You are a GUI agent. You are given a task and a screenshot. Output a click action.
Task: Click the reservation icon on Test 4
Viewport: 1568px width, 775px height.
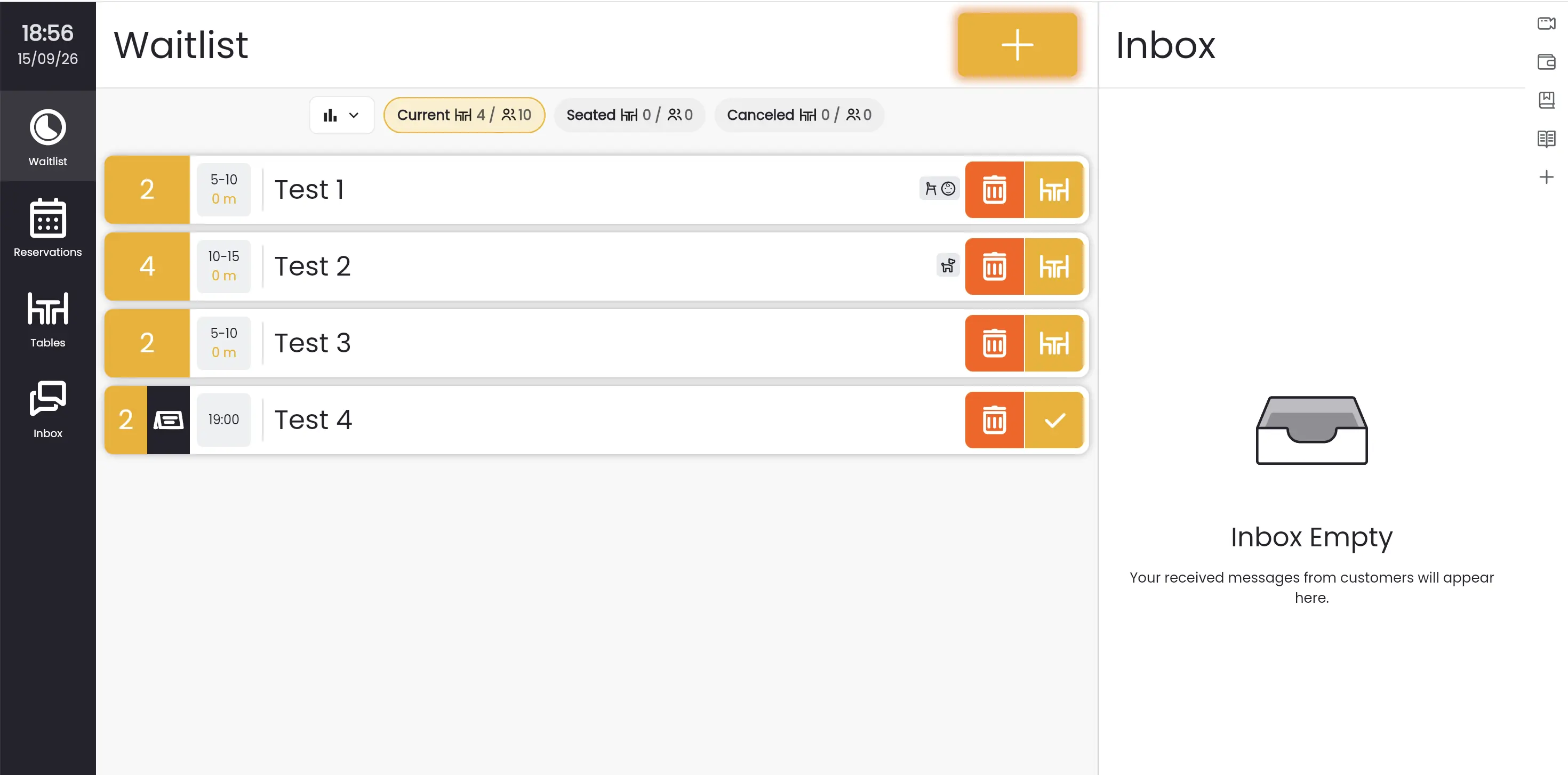click(x=168, y=419)
